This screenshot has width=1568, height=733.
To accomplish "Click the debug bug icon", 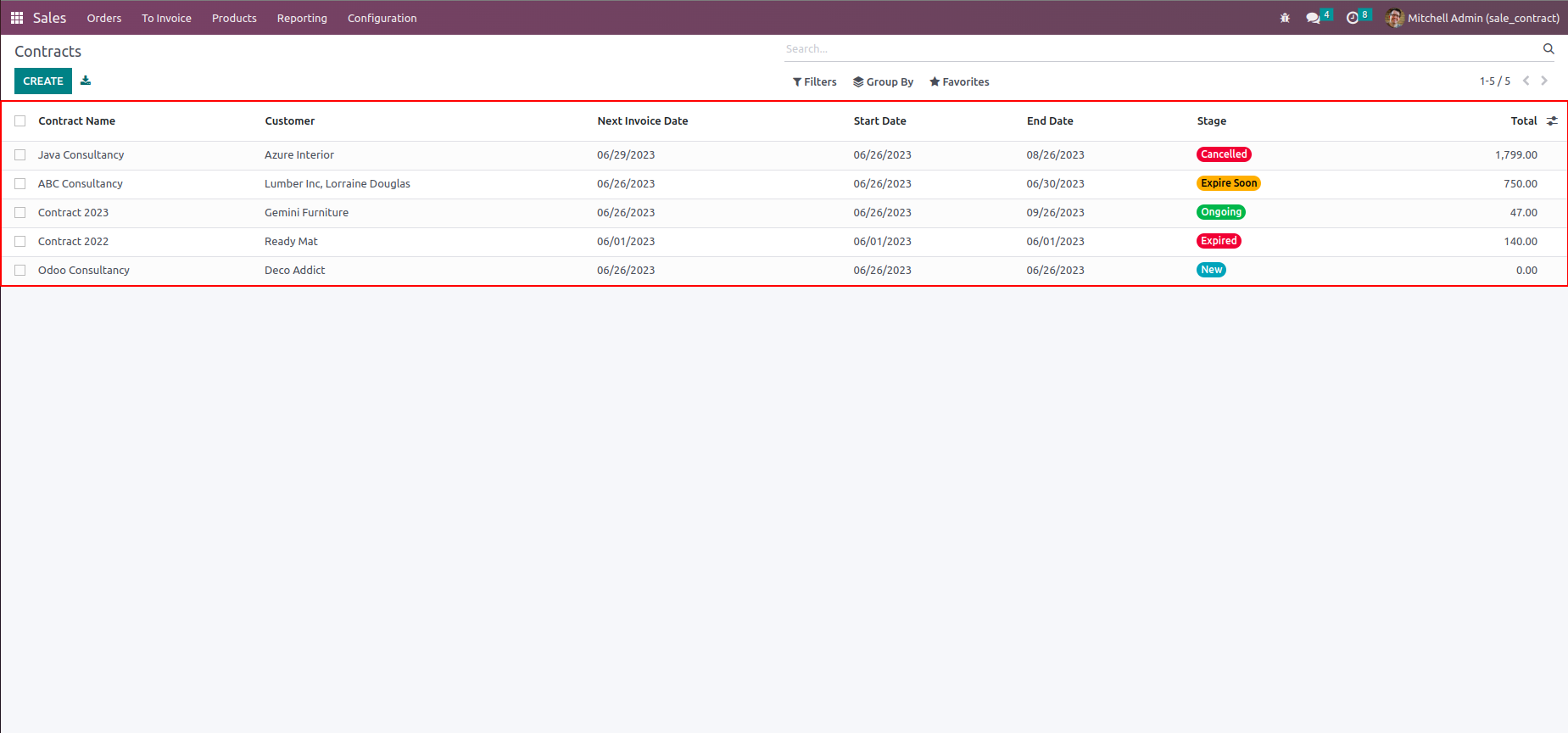I will 1285,18.
